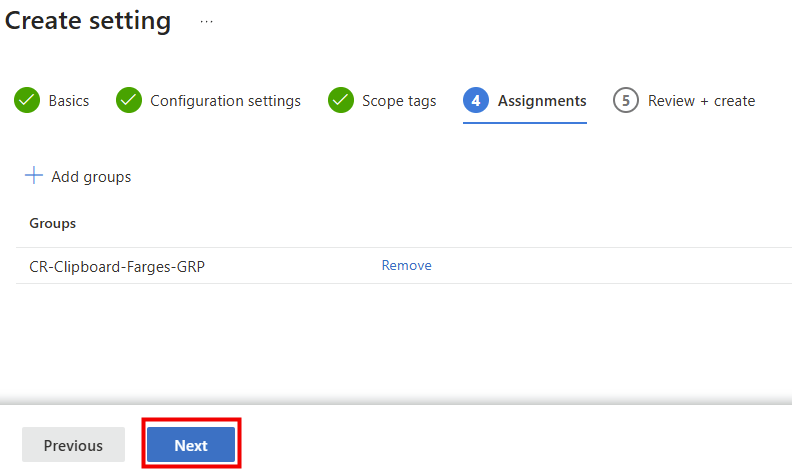The image size is (792, 475).
Task: Select the Assignments step
Action: (x=525, y=101)
